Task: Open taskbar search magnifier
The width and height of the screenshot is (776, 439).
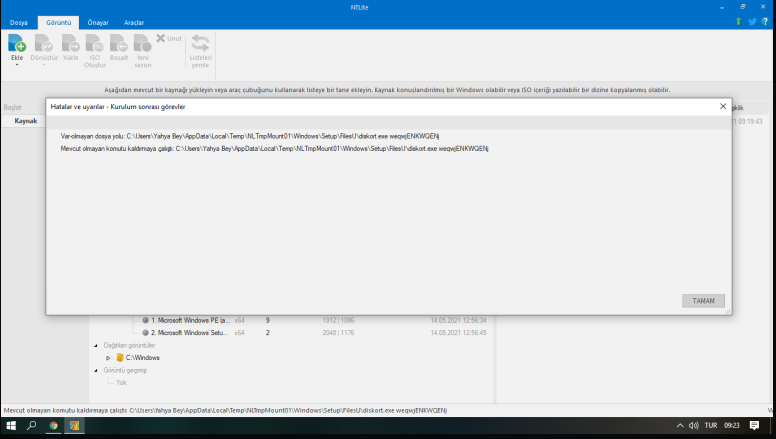Action: pyautogui.click(x=32, y=425)
